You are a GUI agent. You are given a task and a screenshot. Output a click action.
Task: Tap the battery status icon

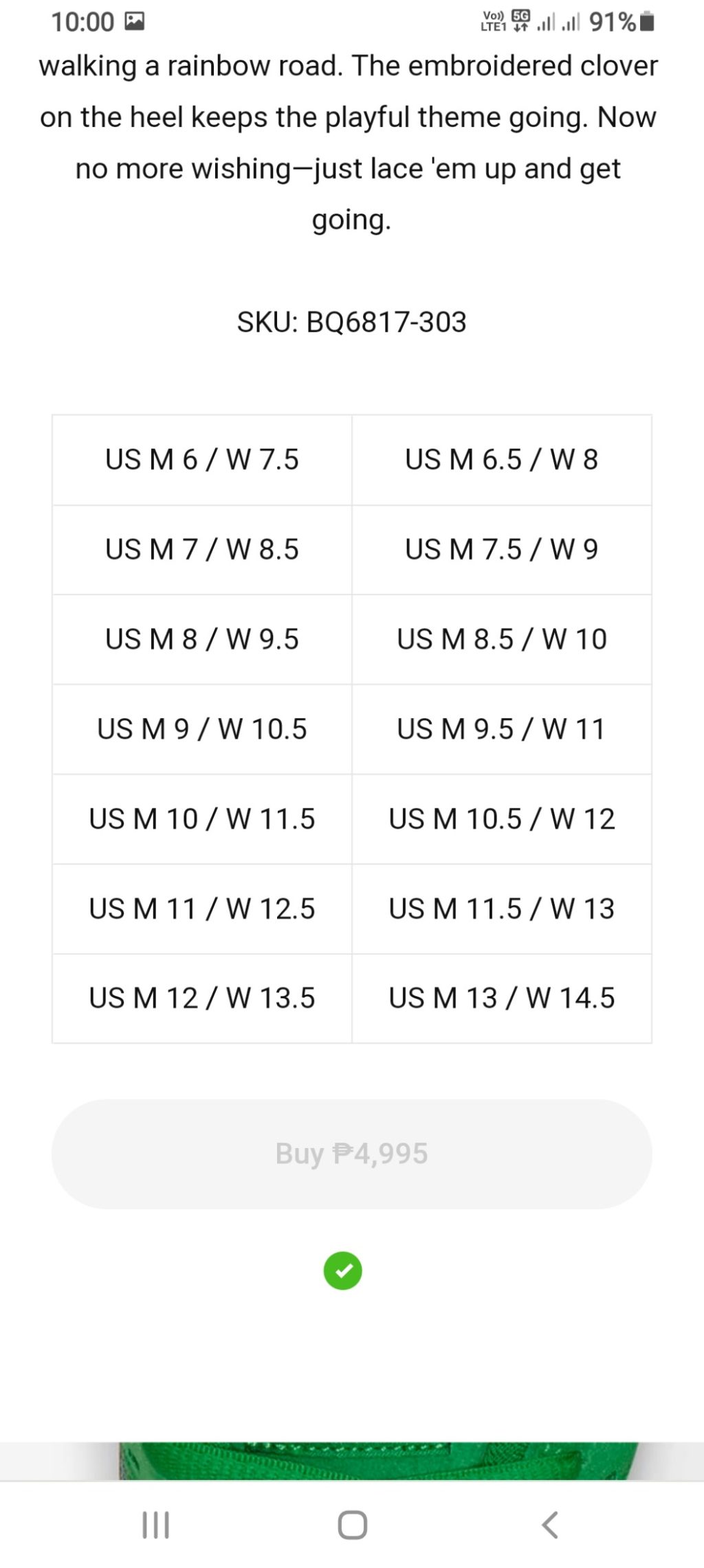[x=647, y=22]
